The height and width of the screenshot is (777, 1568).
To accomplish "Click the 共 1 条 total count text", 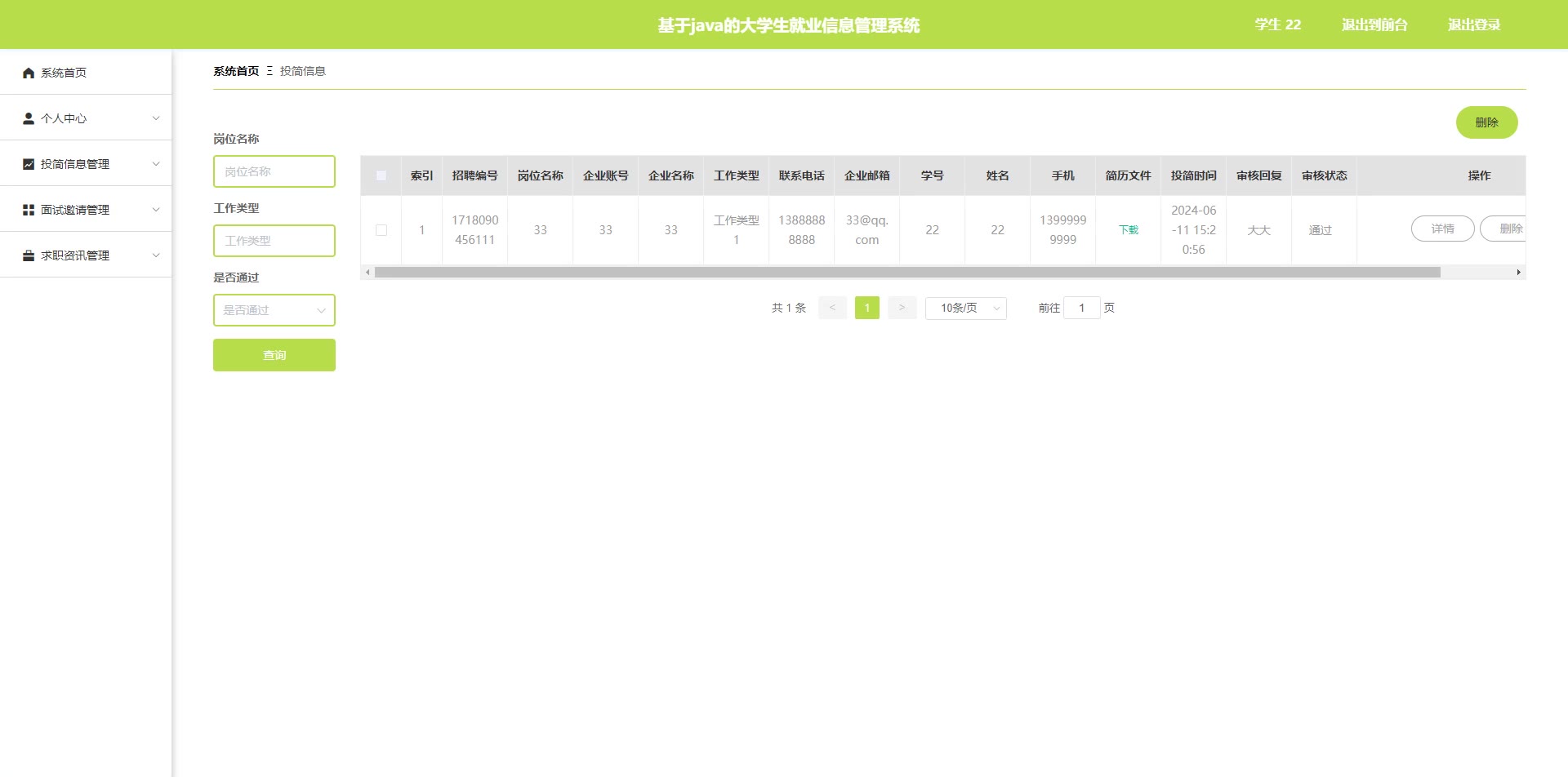I will 789,308.
